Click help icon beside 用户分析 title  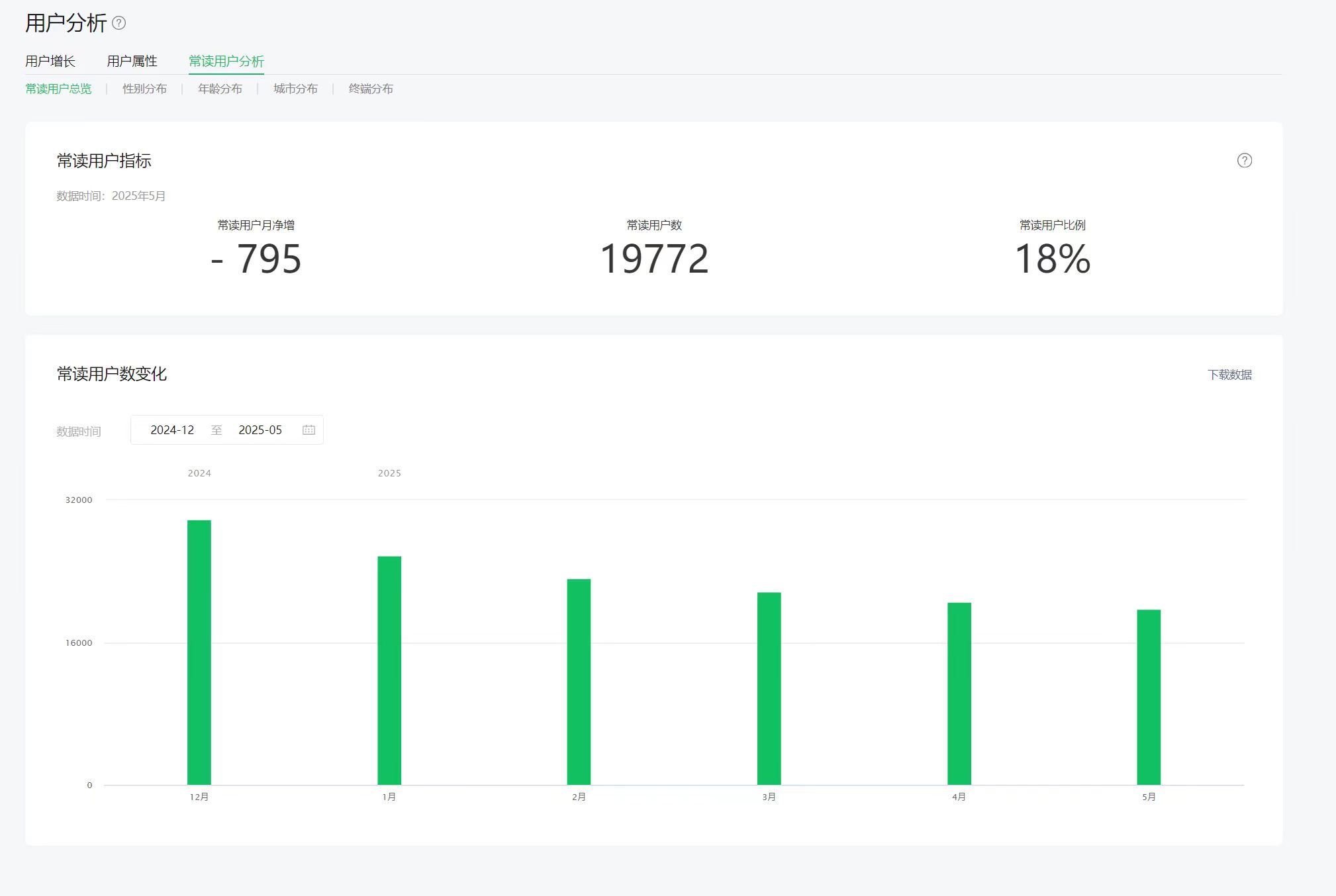(119, 23)
